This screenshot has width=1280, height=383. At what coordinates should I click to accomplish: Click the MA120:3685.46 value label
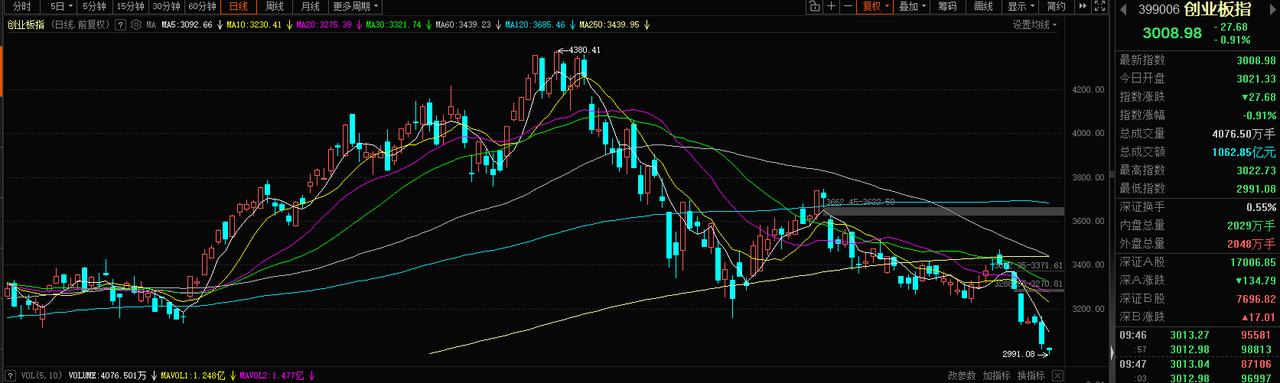[535, 24]
